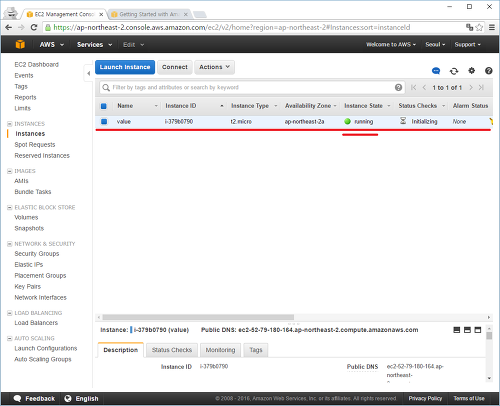
Task: Click the detail pane vertical scrollbar
Action: 489,336
